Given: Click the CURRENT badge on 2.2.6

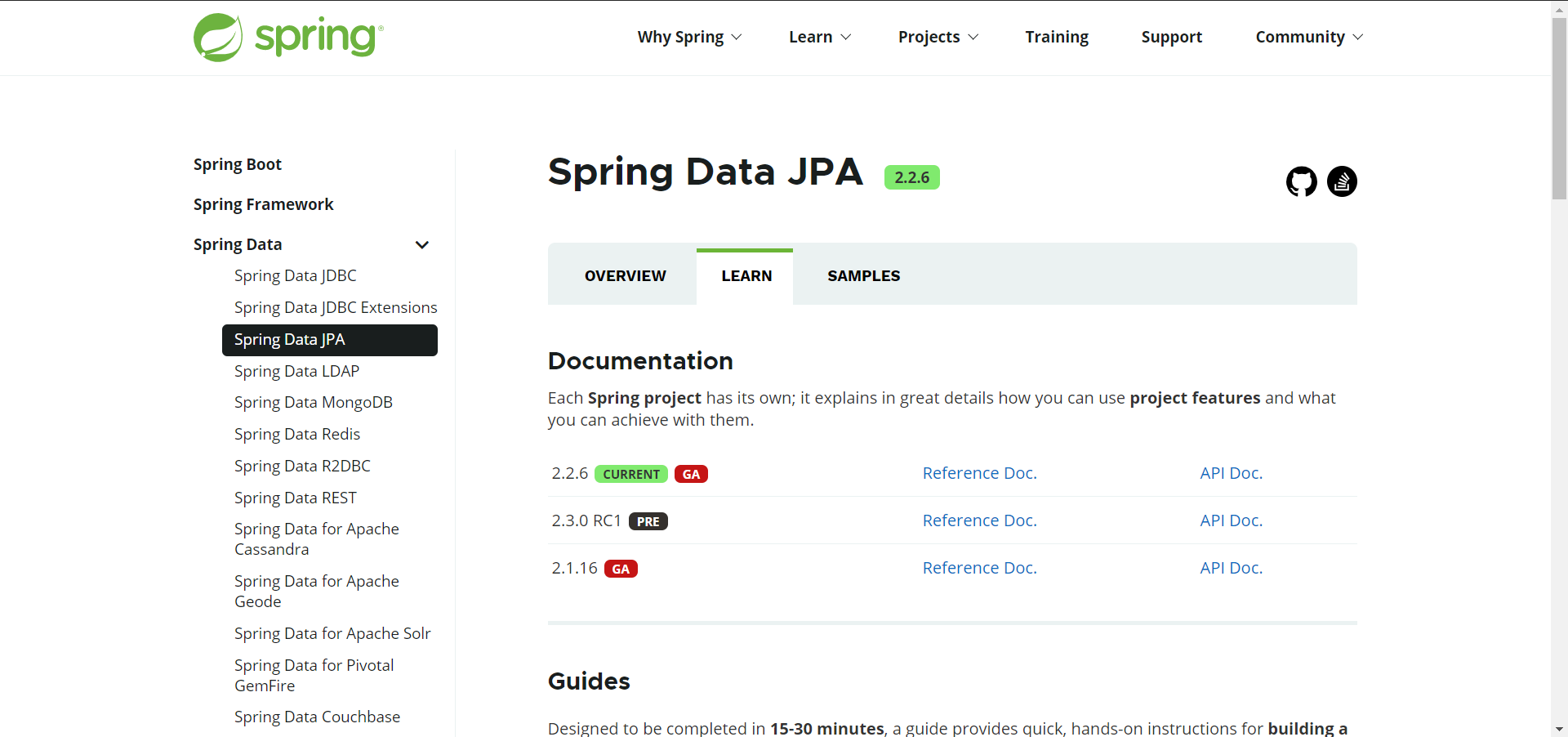Looking at the screenshot, I should click(631, 474).
